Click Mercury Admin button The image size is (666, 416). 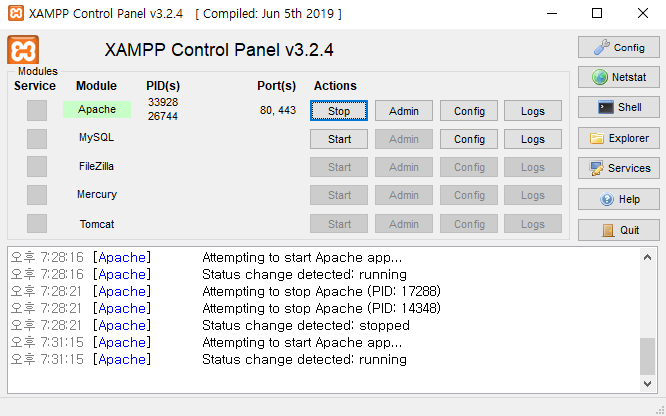(x=404, y=195)
